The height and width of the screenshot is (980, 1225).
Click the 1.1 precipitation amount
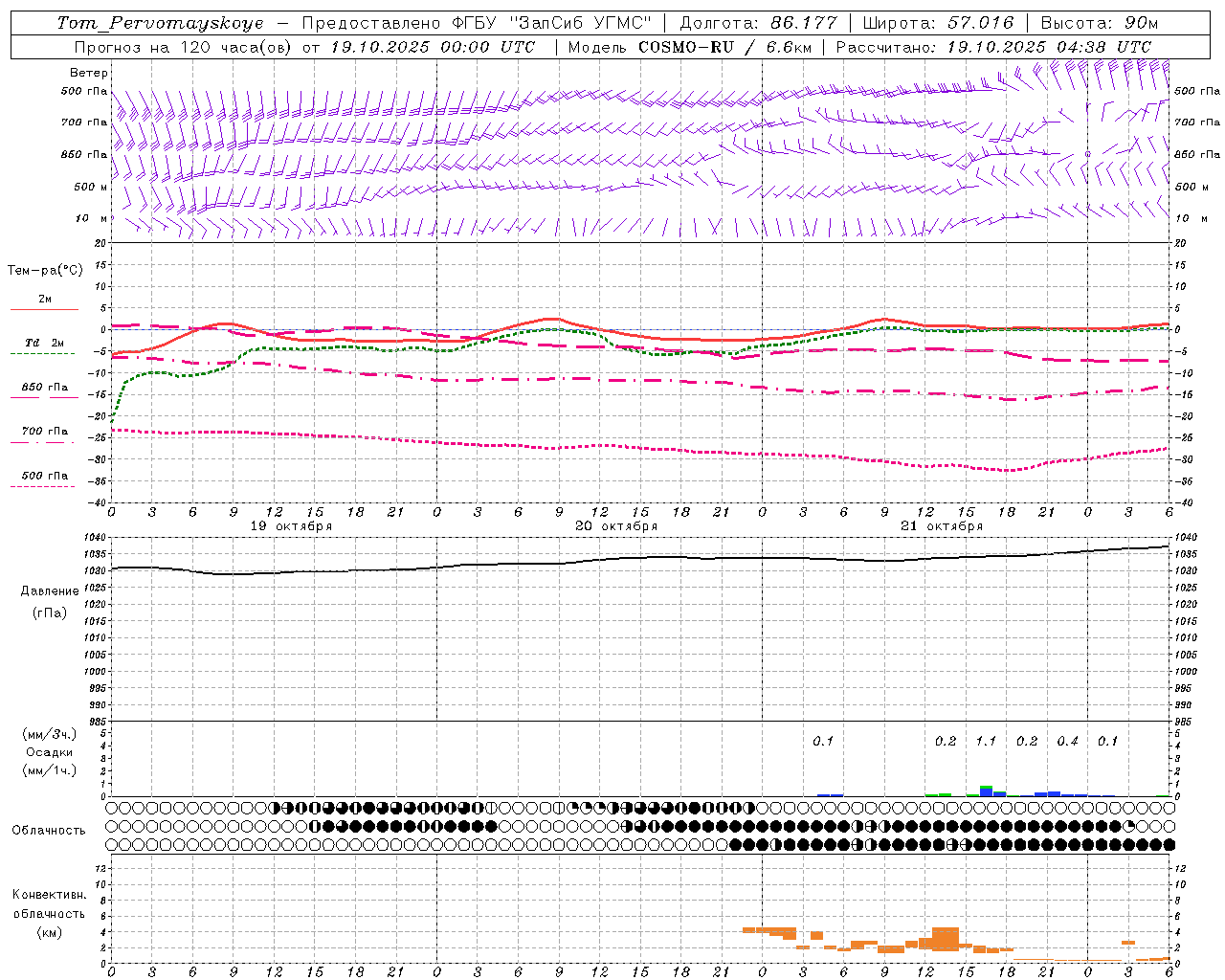(x=986, y=742)
